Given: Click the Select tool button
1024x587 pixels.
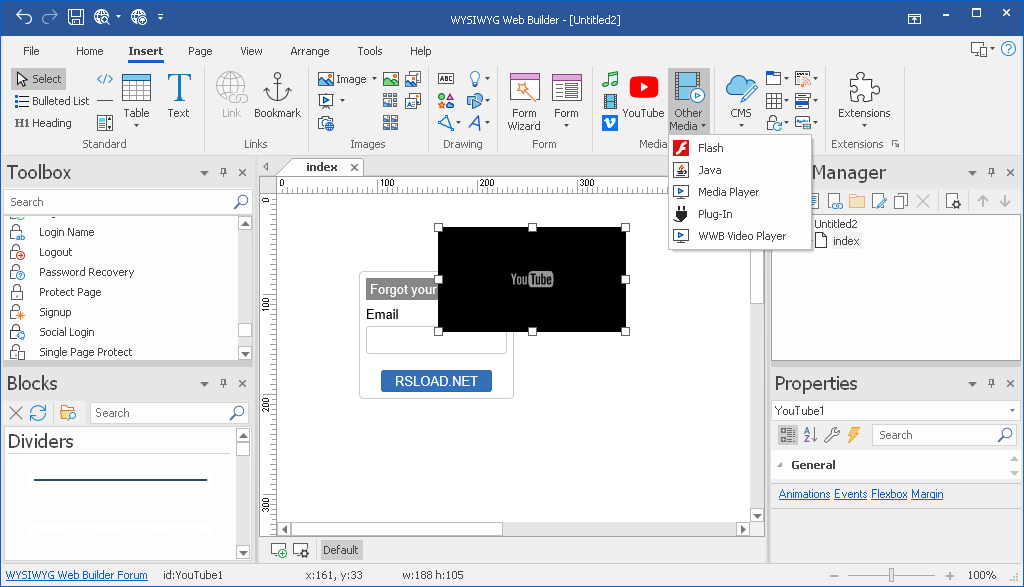Looking at the screenshot, I should [39, 79].
